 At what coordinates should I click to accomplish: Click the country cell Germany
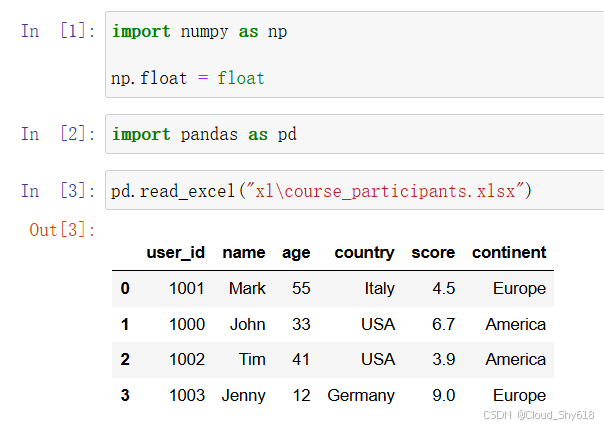(x=361, y=396)
